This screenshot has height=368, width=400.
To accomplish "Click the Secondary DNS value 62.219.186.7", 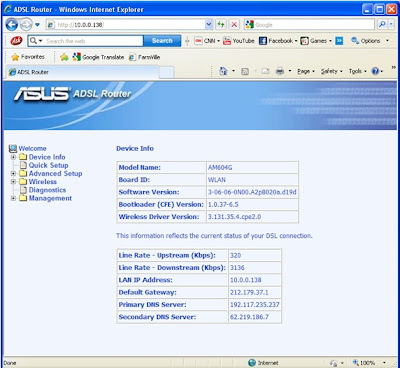I will point(249,317).
